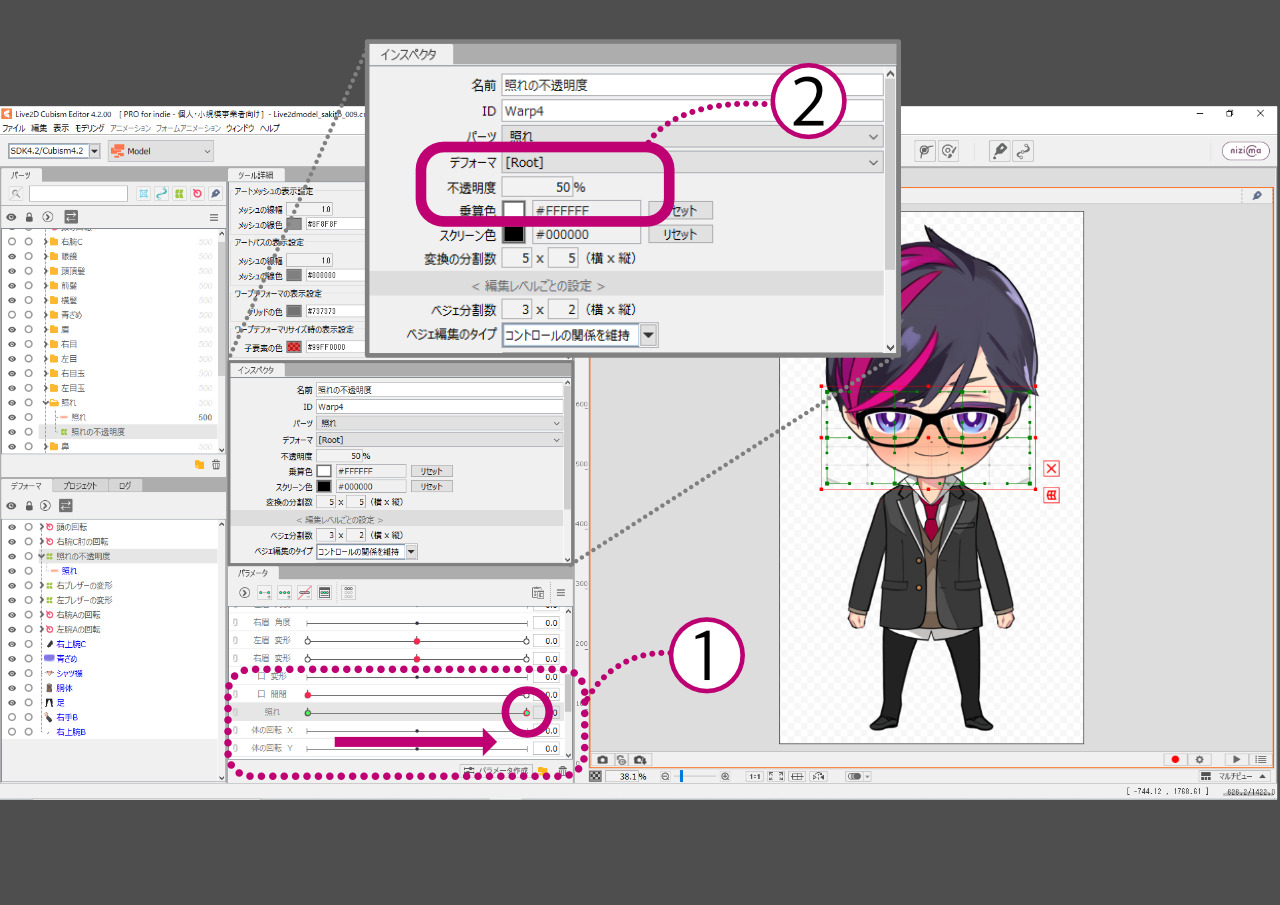1280x905 pixels.
Task: Click the zoom in magnifier in the status bar
Action: click(725, 776)
